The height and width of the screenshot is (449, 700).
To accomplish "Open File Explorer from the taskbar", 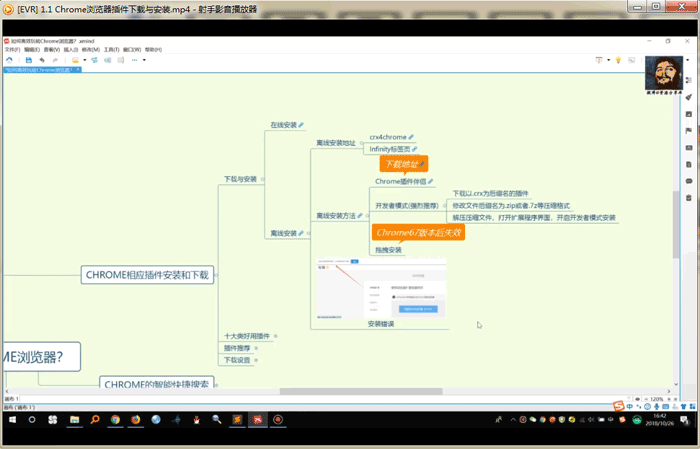I will click(x=75, y=420).
